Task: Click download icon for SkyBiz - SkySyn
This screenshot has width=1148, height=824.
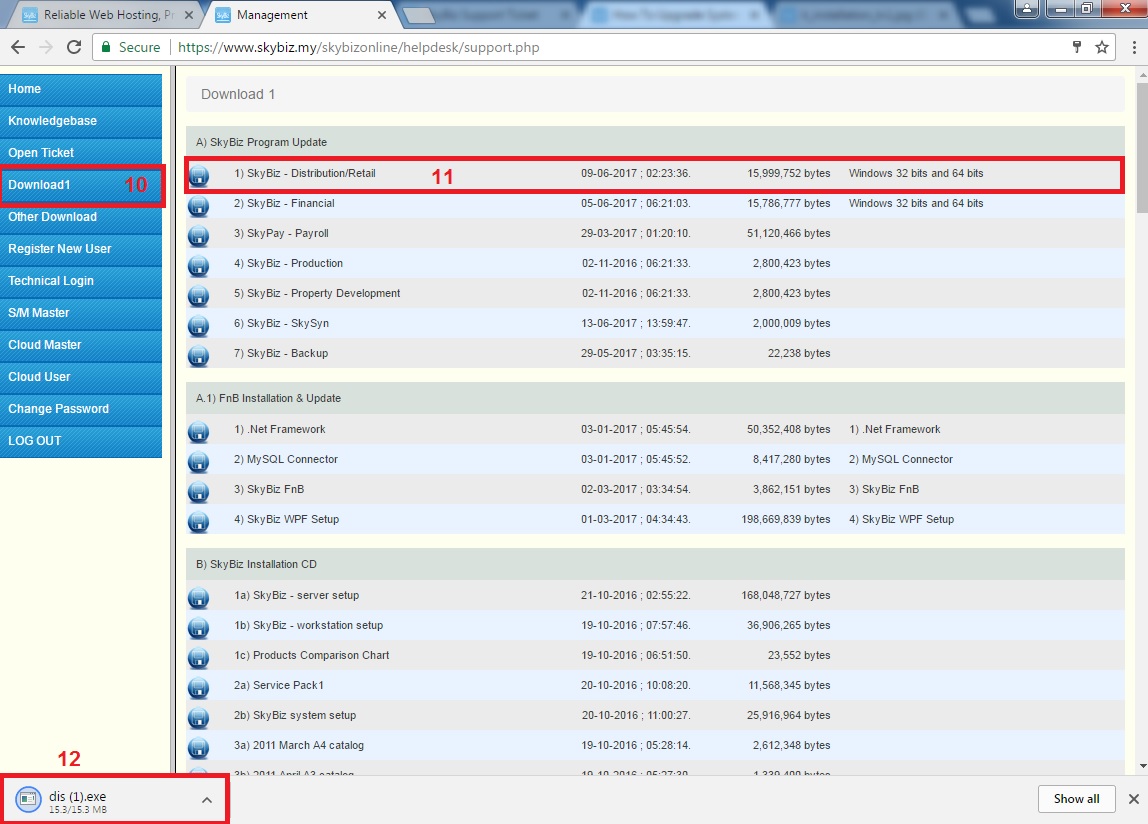Action: click(x=198, y=326)
